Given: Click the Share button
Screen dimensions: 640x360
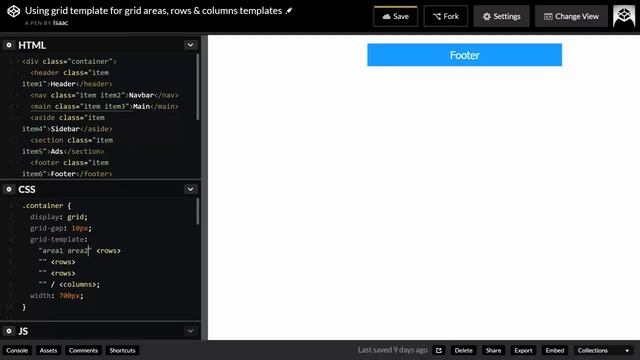Looking at the screenshot, I should tap(493, 350).
